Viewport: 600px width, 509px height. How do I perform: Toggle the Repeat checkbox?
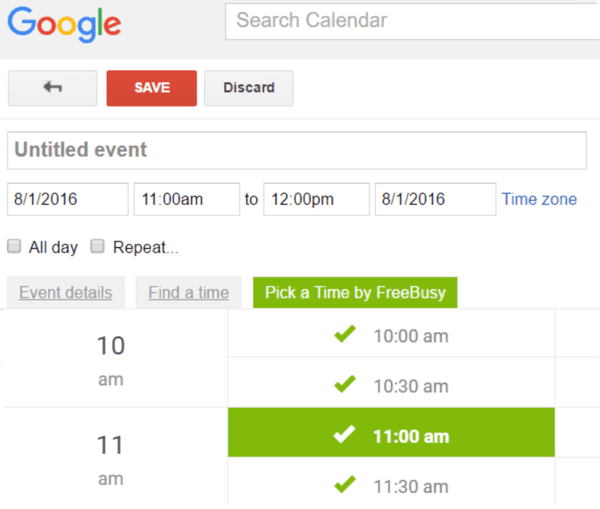98,246
